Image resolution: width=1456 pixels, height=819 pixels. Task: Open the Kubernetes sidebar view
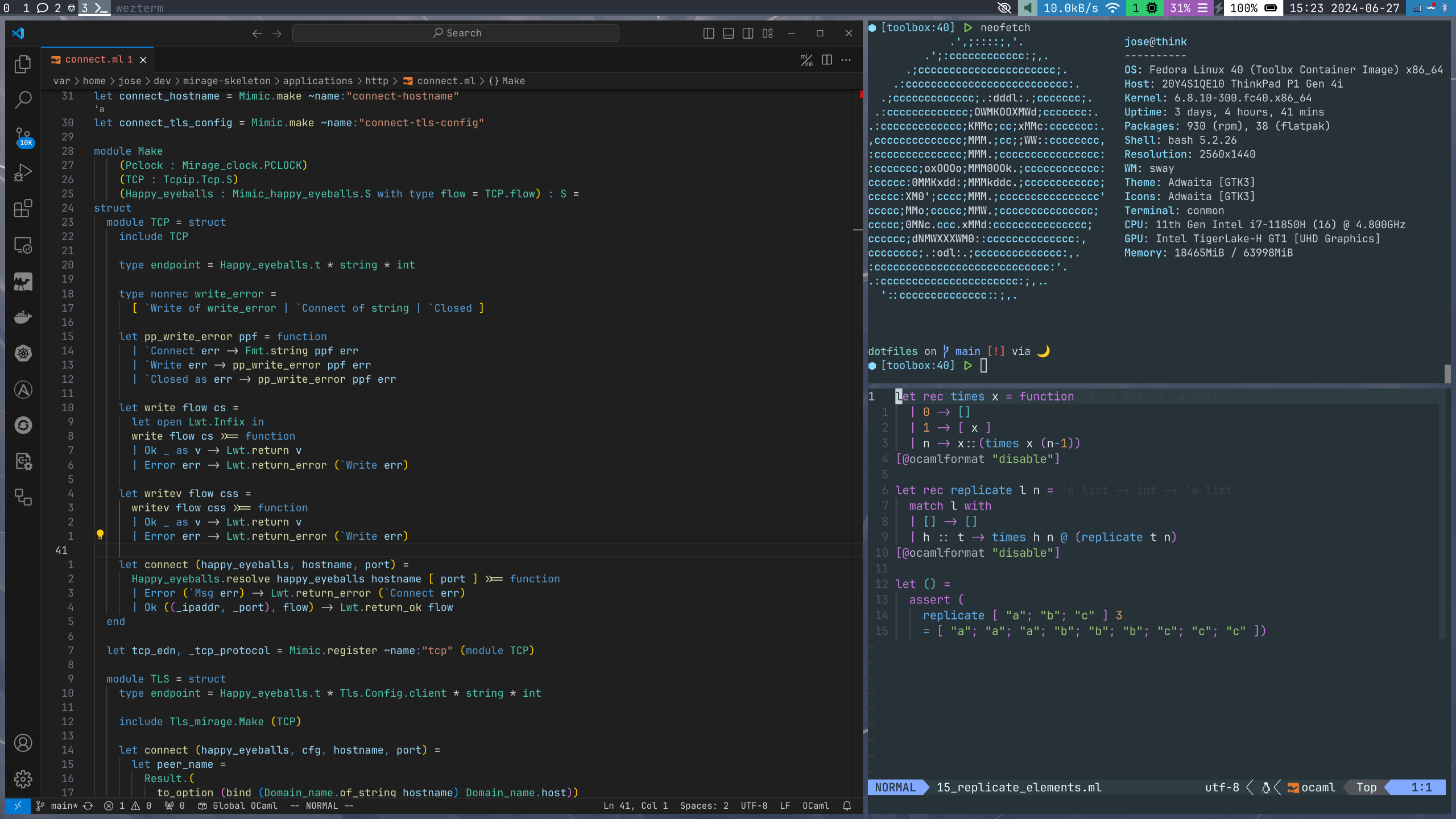click(23, 353)
